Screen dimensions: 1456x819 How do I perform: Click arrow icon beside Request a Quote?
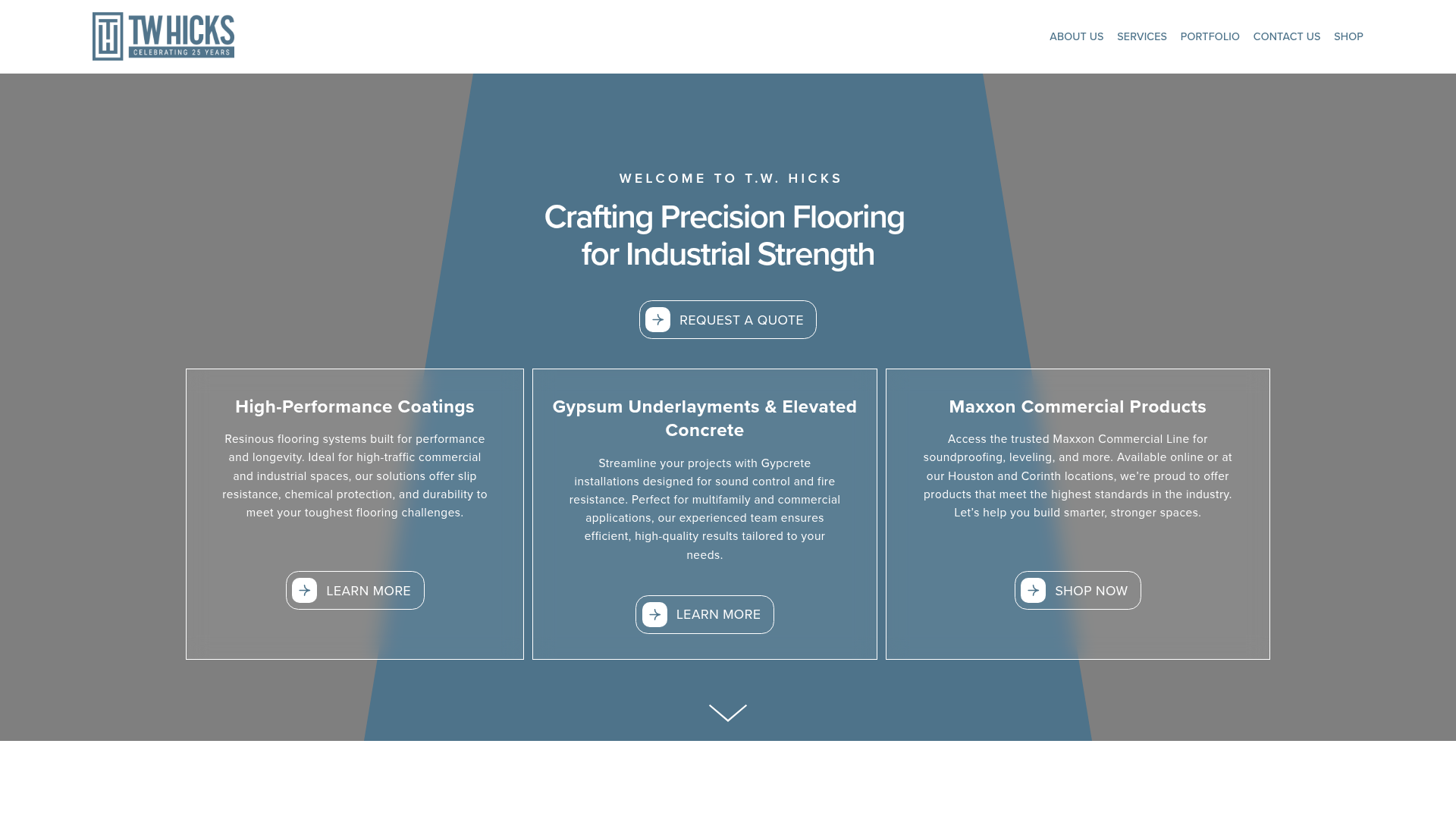[x=657, y=320]
